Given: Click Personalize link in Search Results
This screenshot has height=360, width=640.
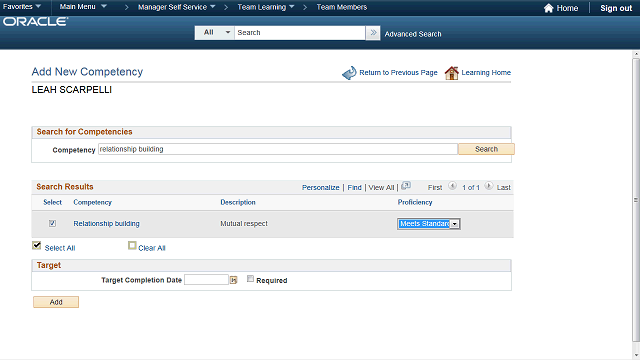Looking at the screenshot, I should 320,187.
